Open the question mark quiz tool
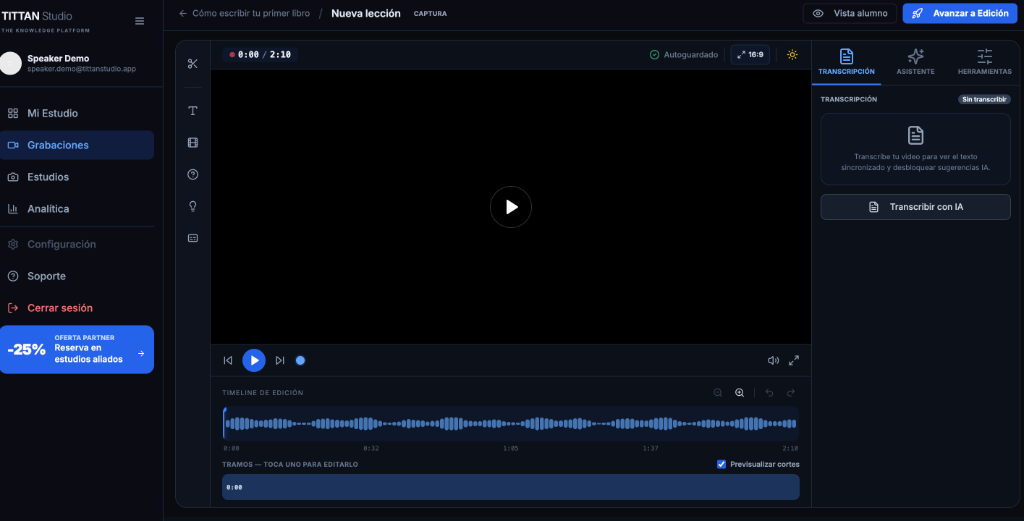1024x521 pixels. tap(193, 174)
